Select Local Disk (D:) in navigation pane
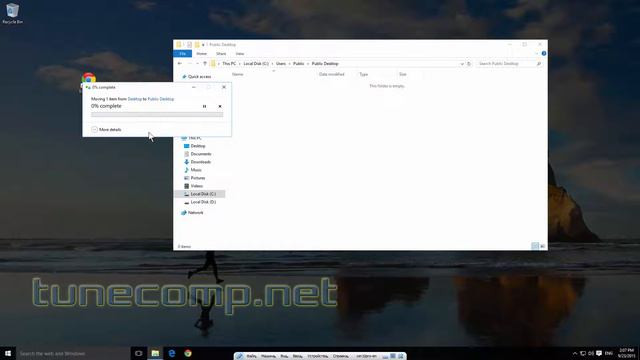 point(200,202)
